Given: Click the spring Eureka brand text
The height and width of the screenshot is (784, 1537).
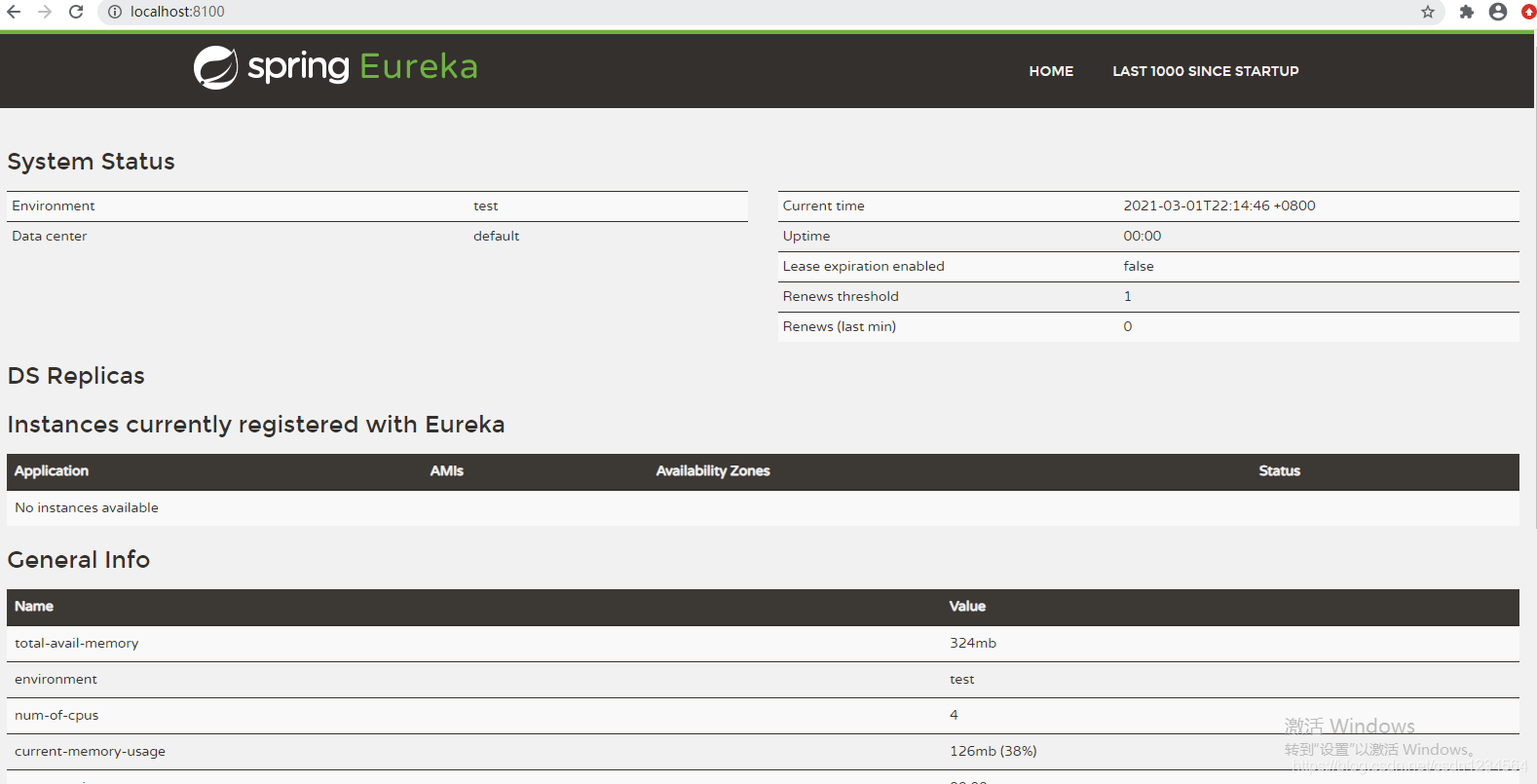Looking at the screenshot, I should click(x=362, y=66).
